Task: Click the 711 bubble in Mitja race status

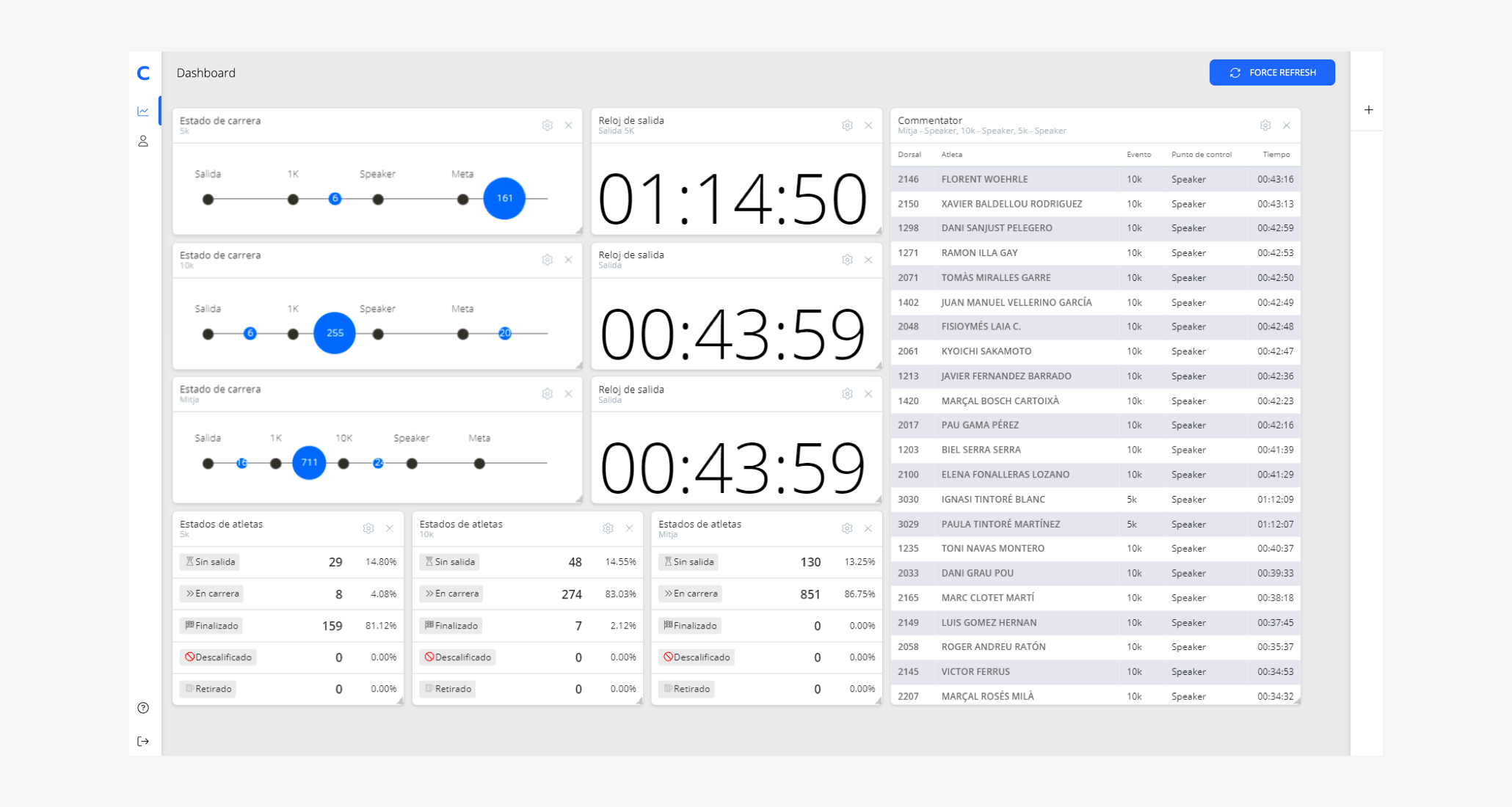Action: (309, 462)
